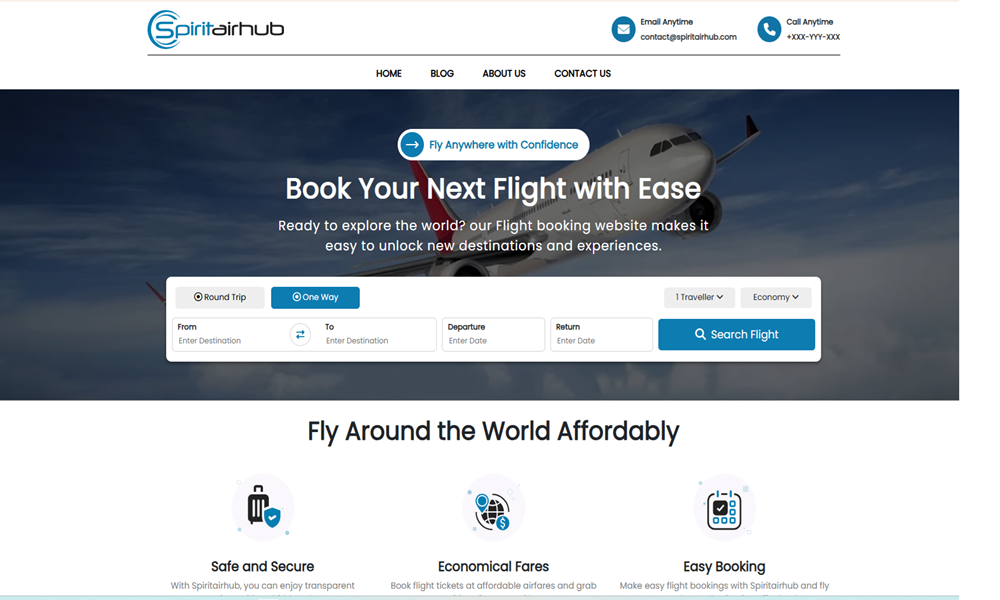Click the Return date input field
1000x600 pixels.
click(601, 334)
